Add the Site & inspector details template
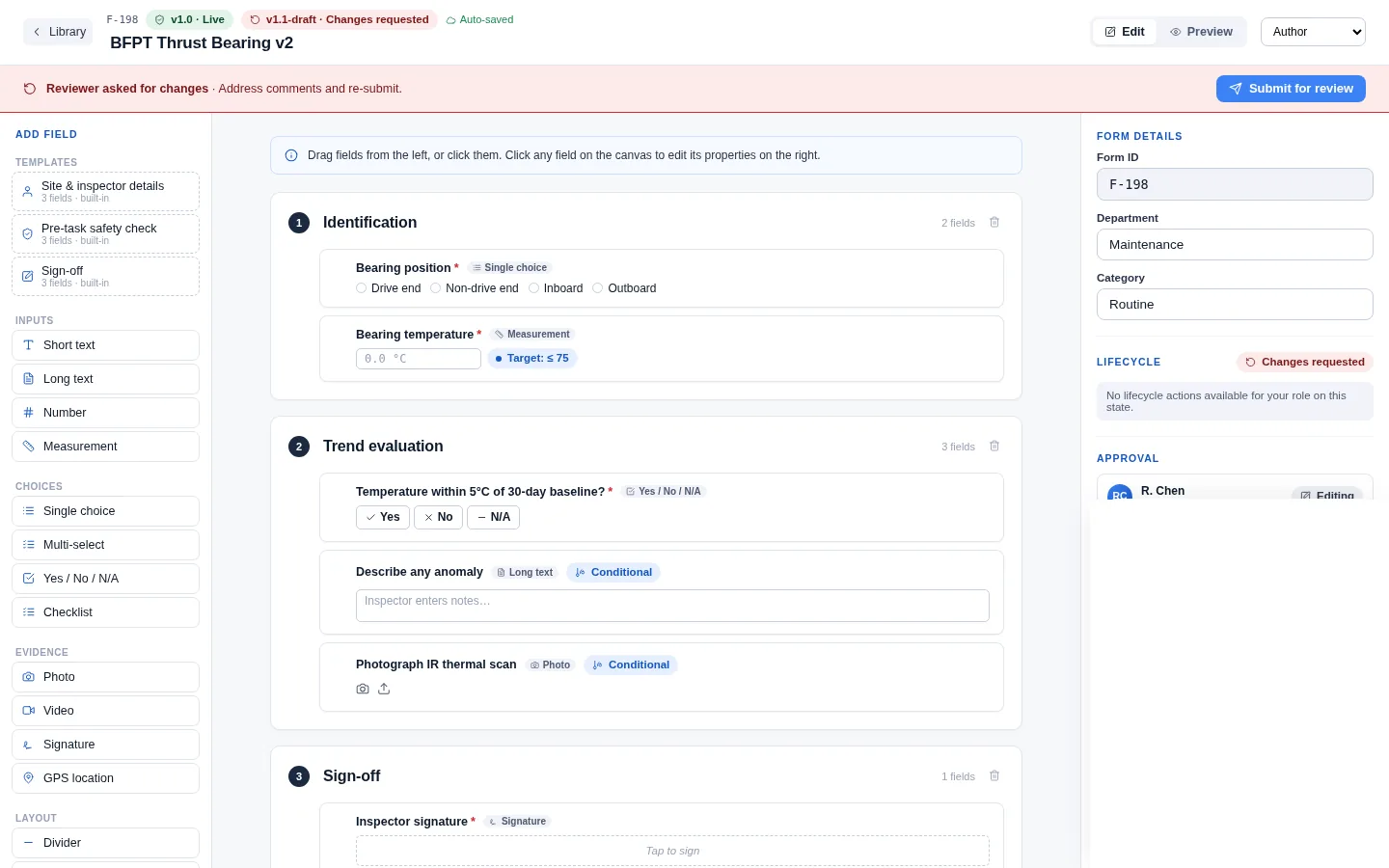The image size is (1389, 868). coord(106,191)
